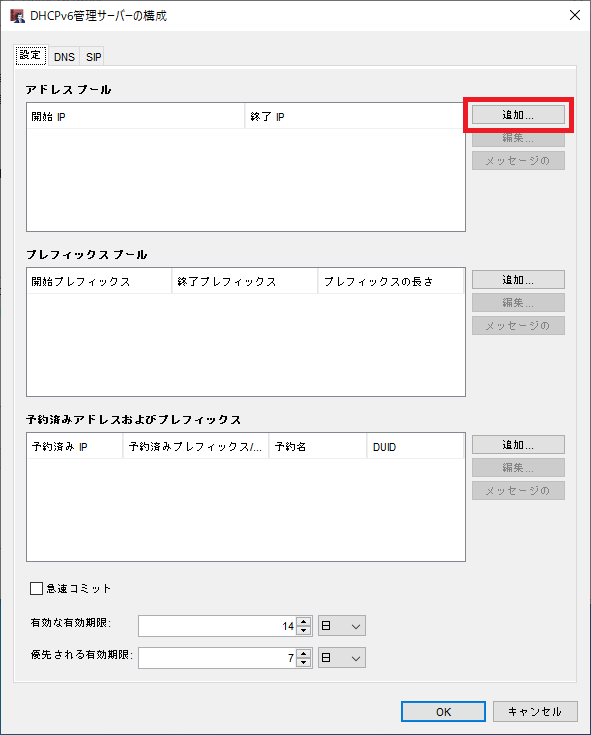Click the 開始 IP column header

coord(135,116)
